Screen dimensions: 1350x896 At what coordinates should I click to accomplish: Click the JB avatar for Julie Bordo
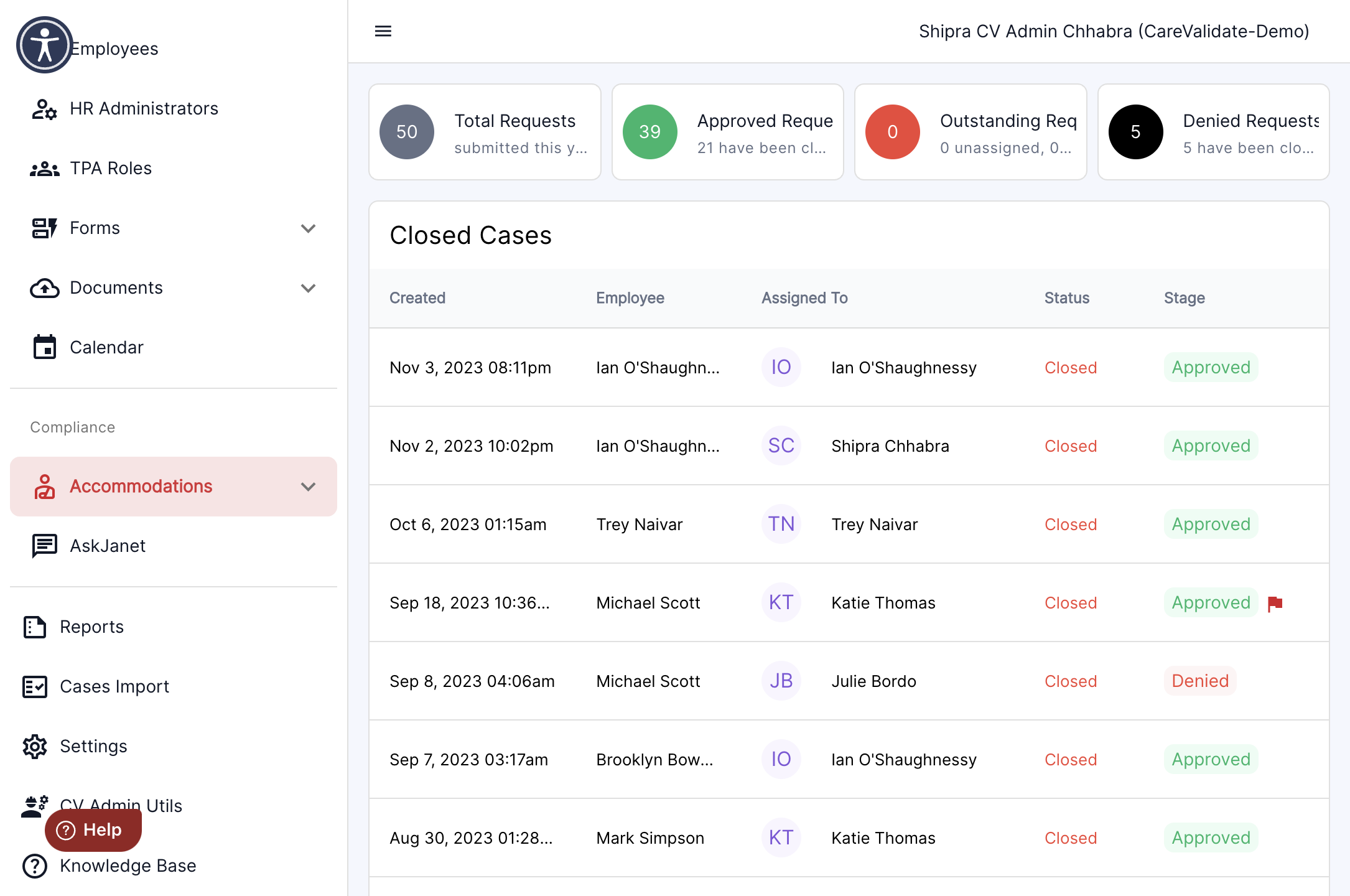[x=781, y=681]
